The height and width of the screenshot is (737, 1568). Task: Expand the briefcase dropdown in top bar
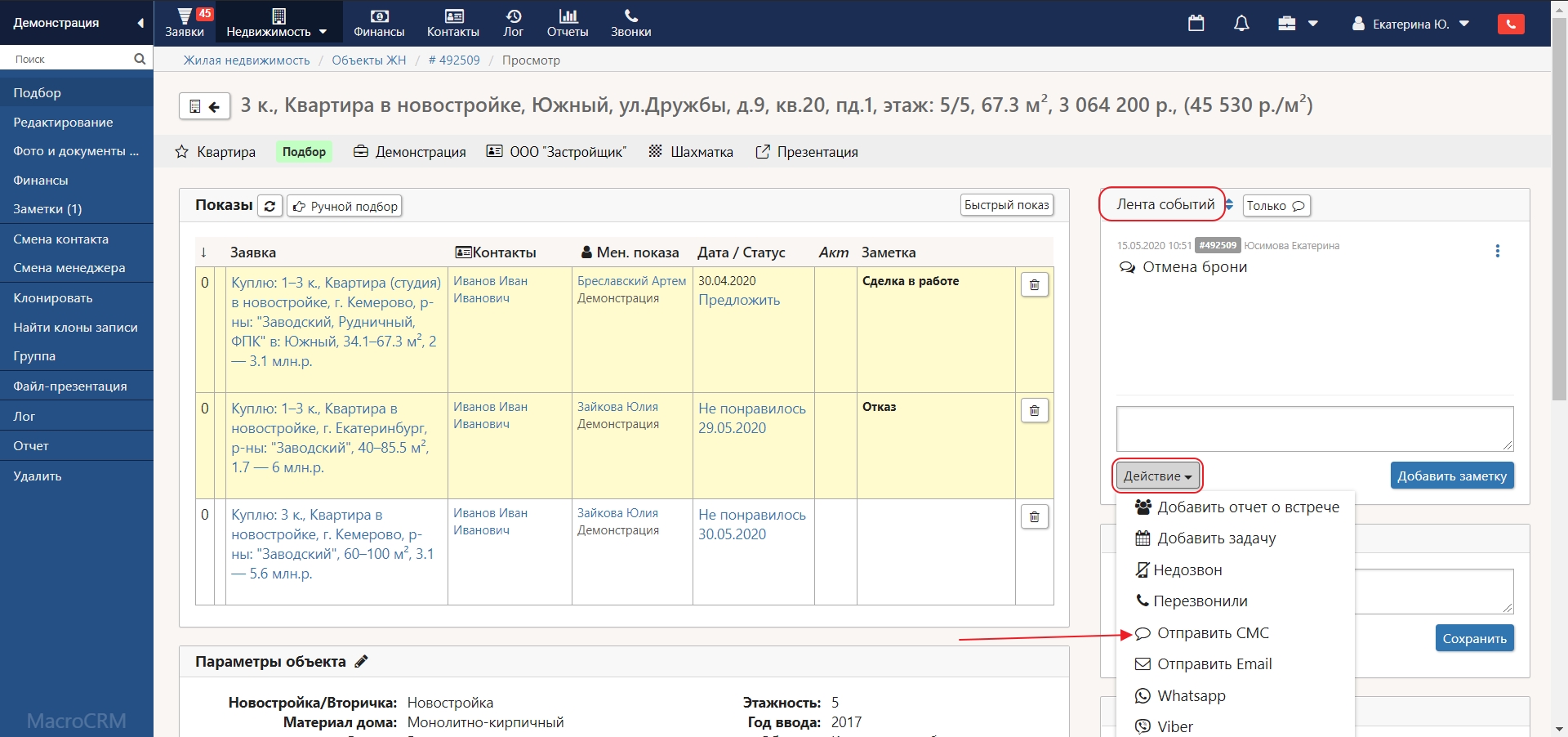click(1298, 24)
